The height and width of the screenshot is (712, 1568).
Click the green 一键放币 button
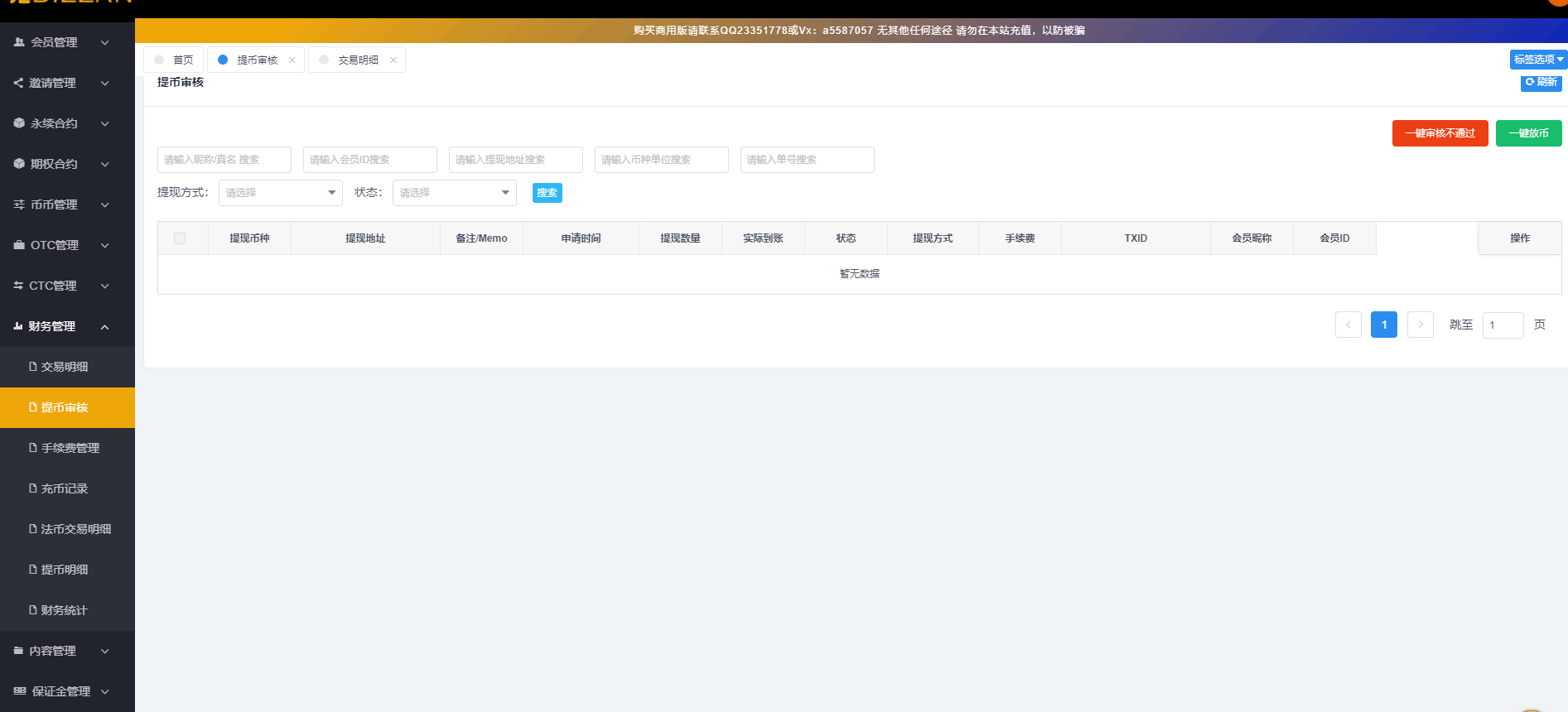[x=1528, y=133]
